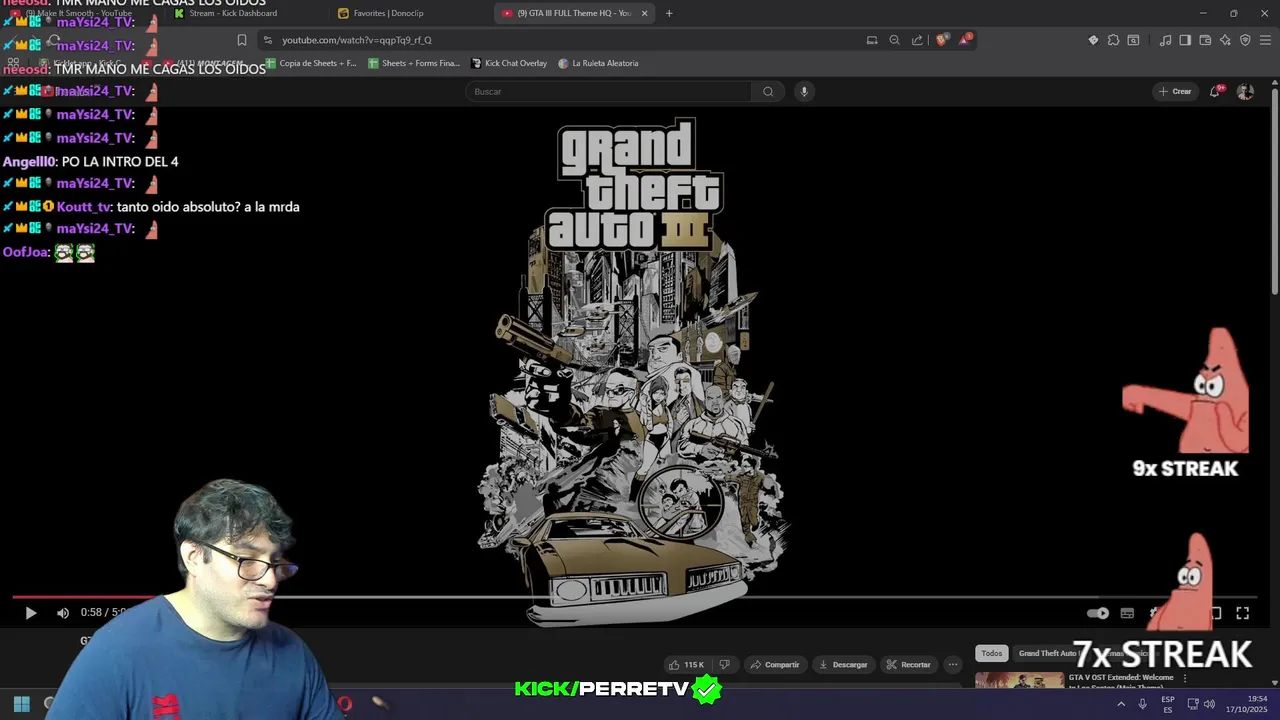Image resolution: width=1280 pixels, height=720 pixels.
Task: Open Brave Rewards triangle icon
Action: tap(965, 40)
